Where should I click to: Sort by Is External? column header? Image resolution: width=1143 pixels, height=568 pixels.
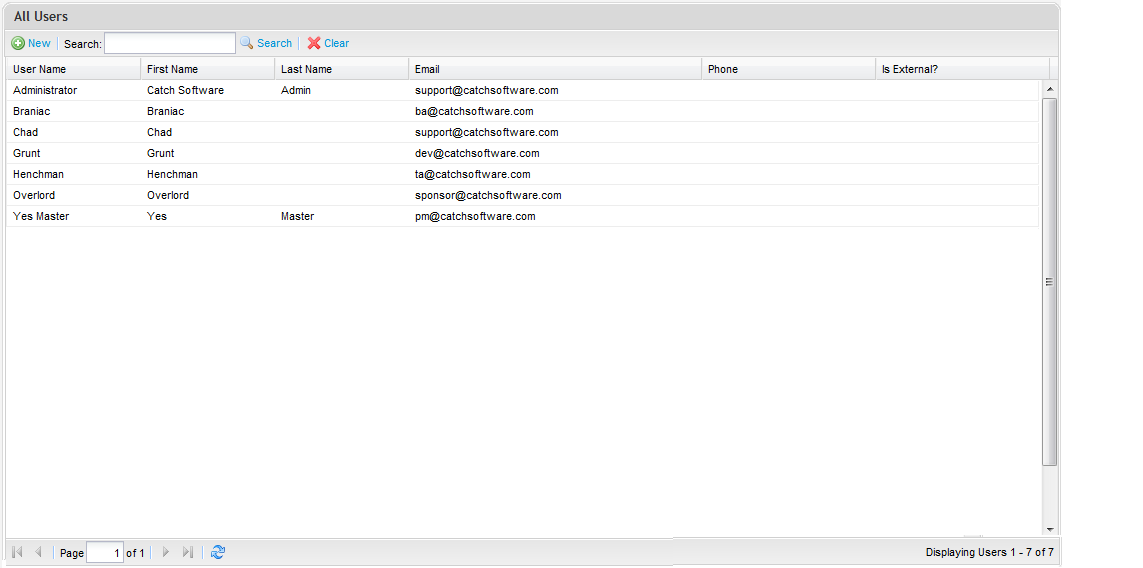coord(909,69)
